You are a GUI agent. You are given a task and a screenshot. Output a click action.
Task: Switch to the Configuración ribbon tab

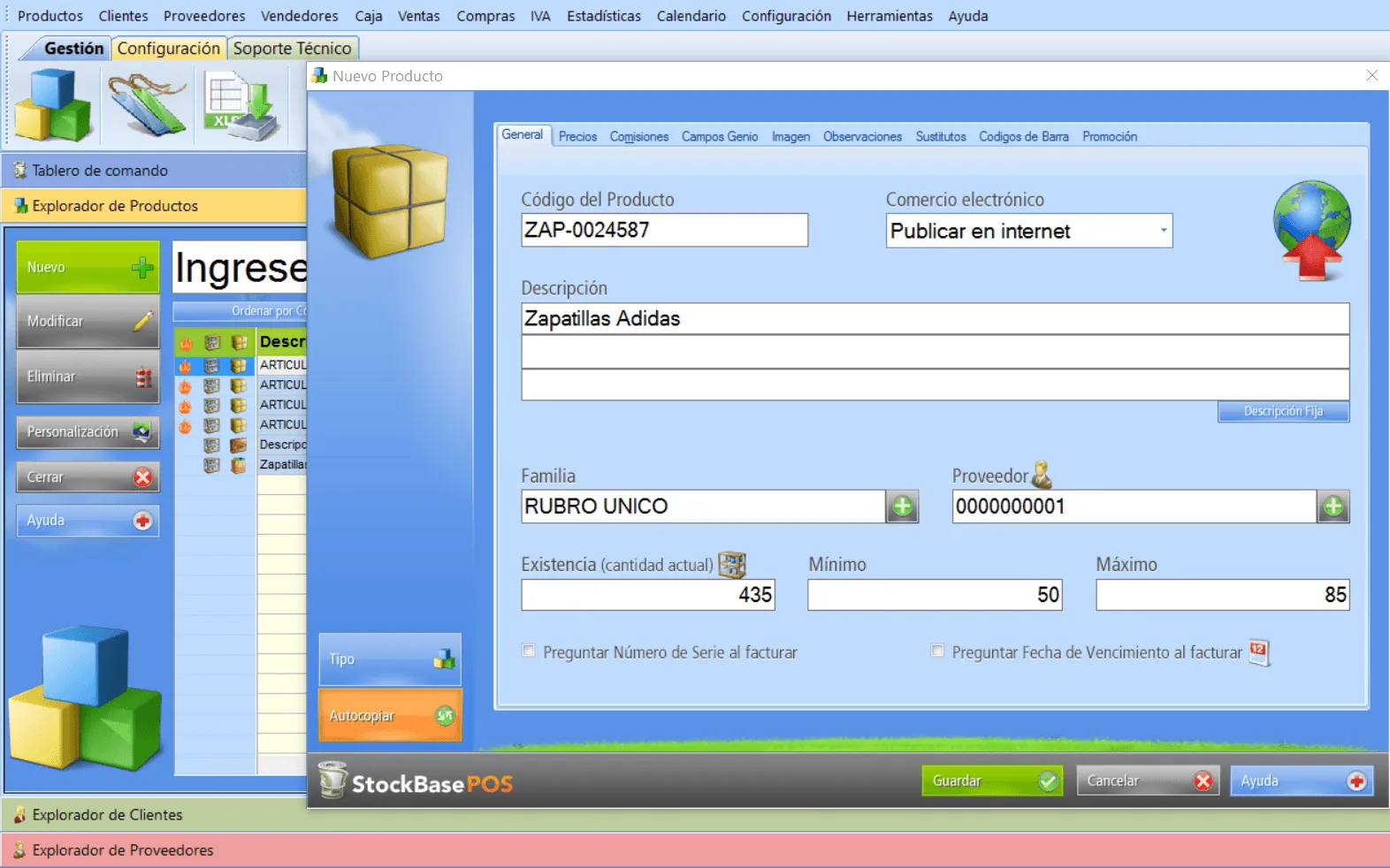pos(169,49)
